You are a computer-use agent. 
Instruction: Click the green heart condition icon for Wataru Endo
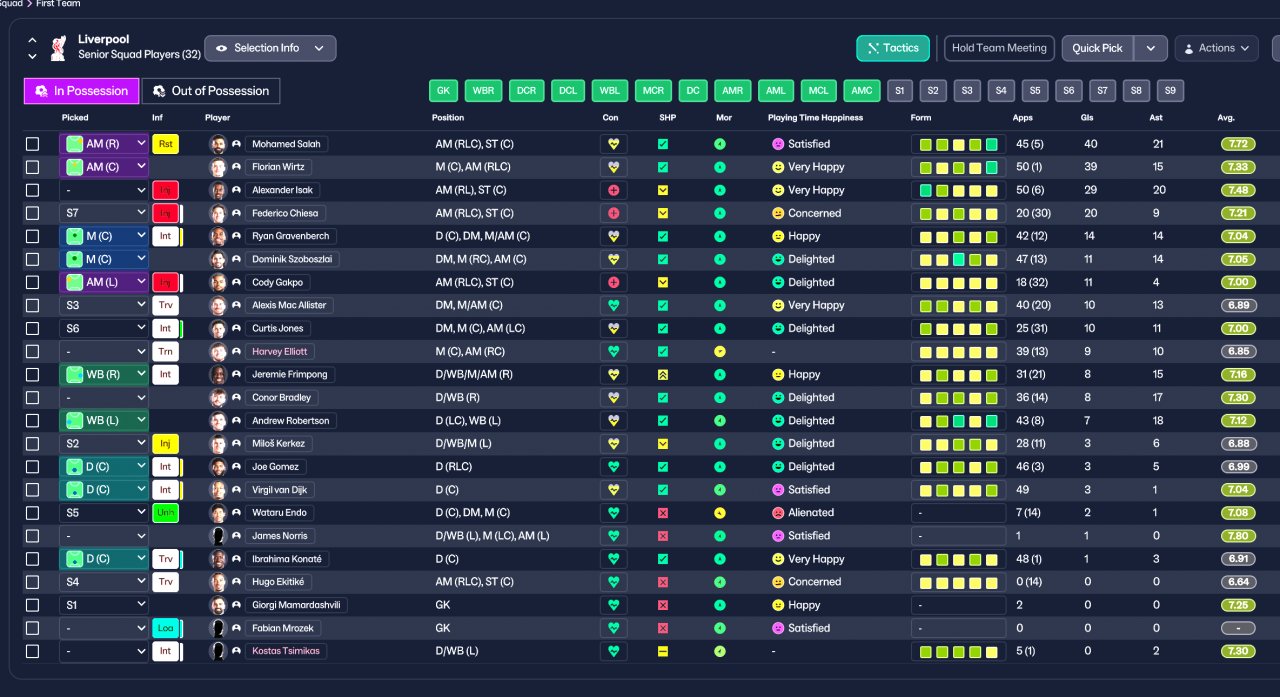coord(614,512)
